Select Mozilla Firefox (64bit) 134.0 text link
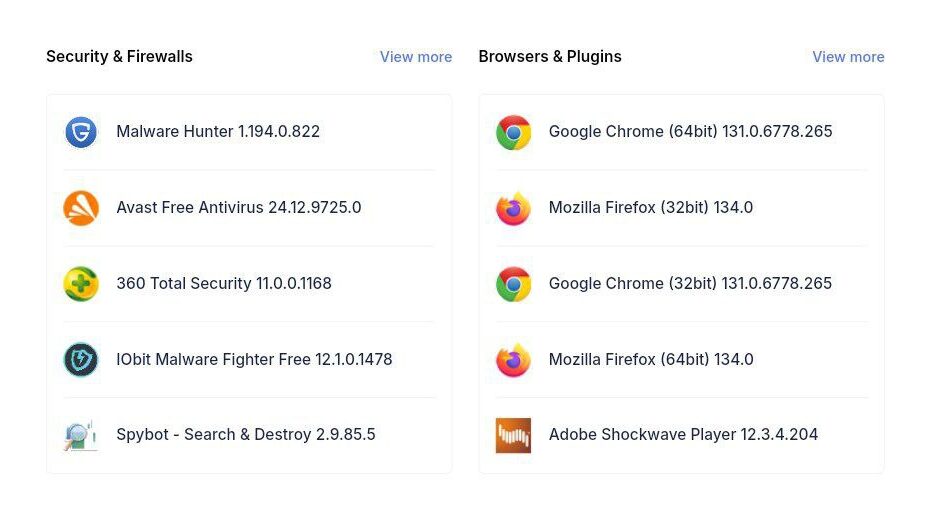 pyautogui.click(x=651, y=359)
